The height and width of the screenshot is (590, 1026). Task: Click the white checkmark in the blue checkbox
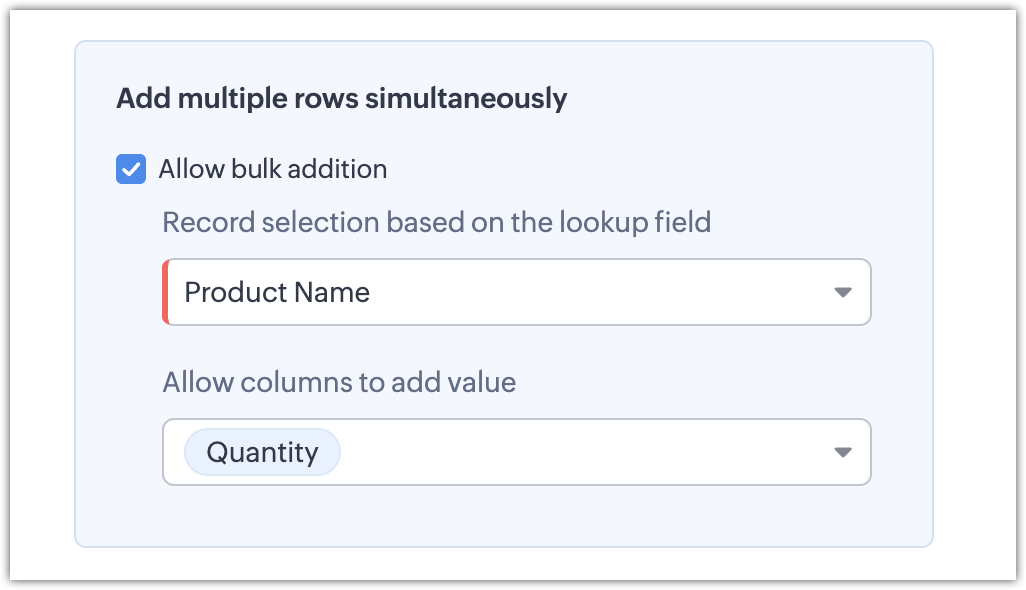click(x=131, y=169)
